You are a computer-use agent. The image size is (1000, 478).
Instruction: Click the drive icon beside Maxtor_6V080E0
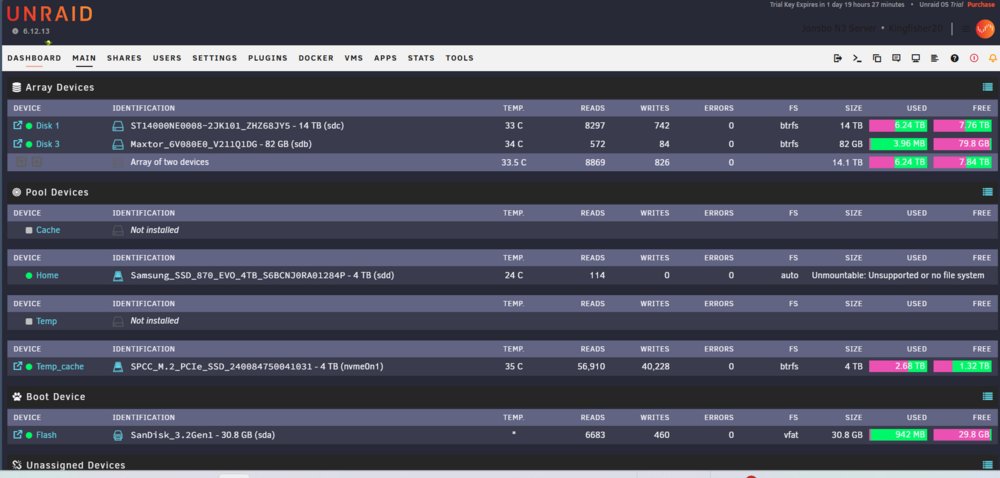pos(118,144)
